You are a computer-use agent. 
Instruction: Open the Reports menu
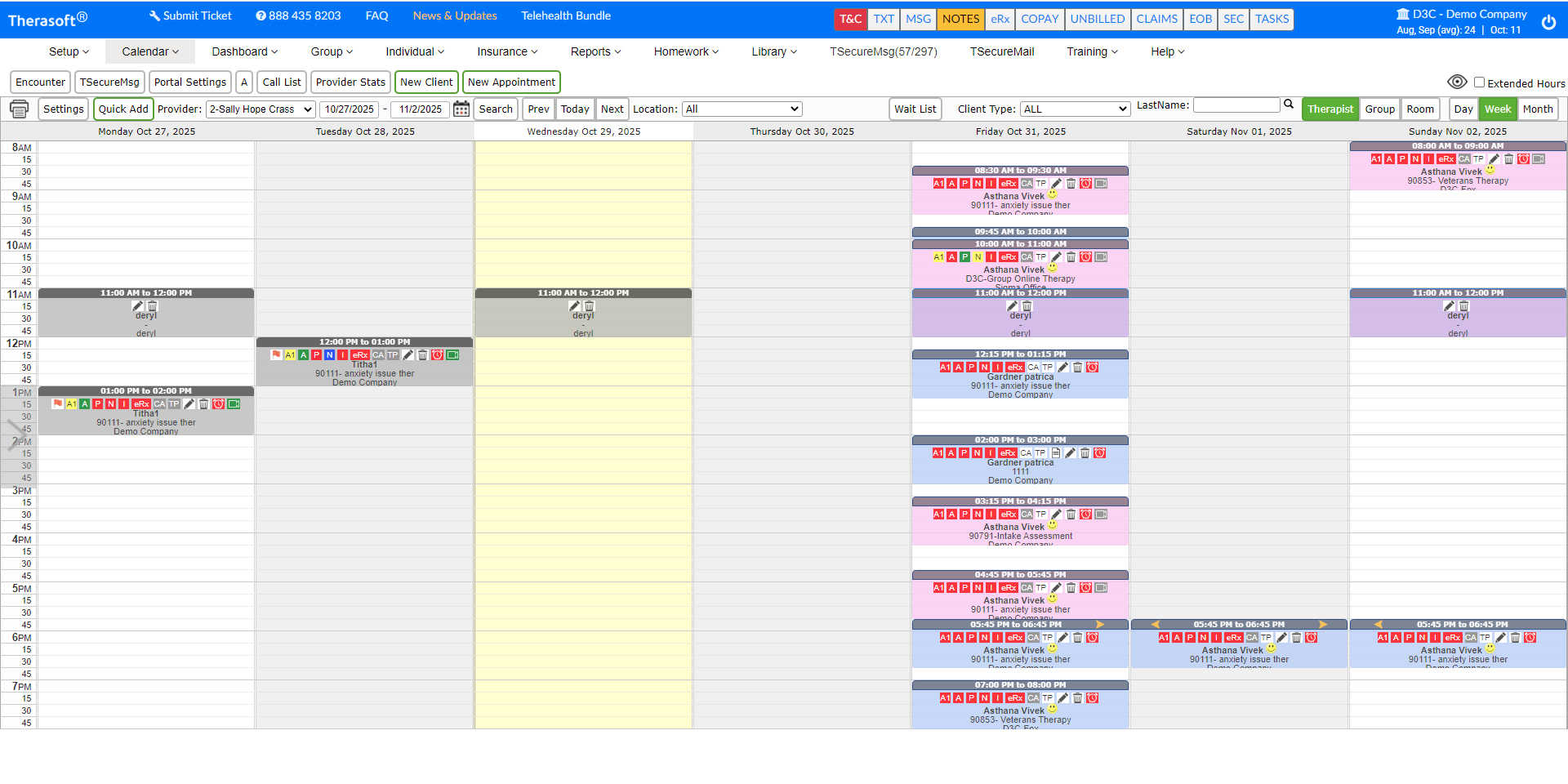pos(595,51)
